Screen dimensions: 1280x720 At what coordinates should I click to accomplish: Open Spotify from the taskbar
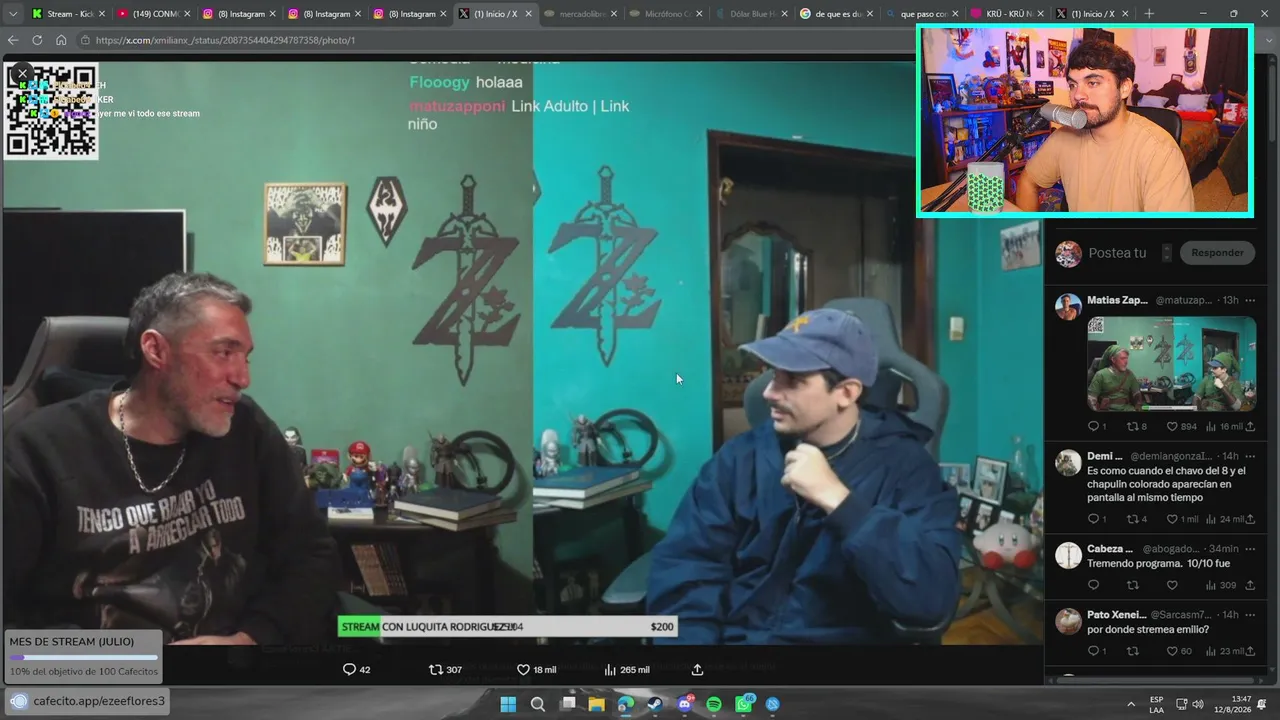pos(714,704)
